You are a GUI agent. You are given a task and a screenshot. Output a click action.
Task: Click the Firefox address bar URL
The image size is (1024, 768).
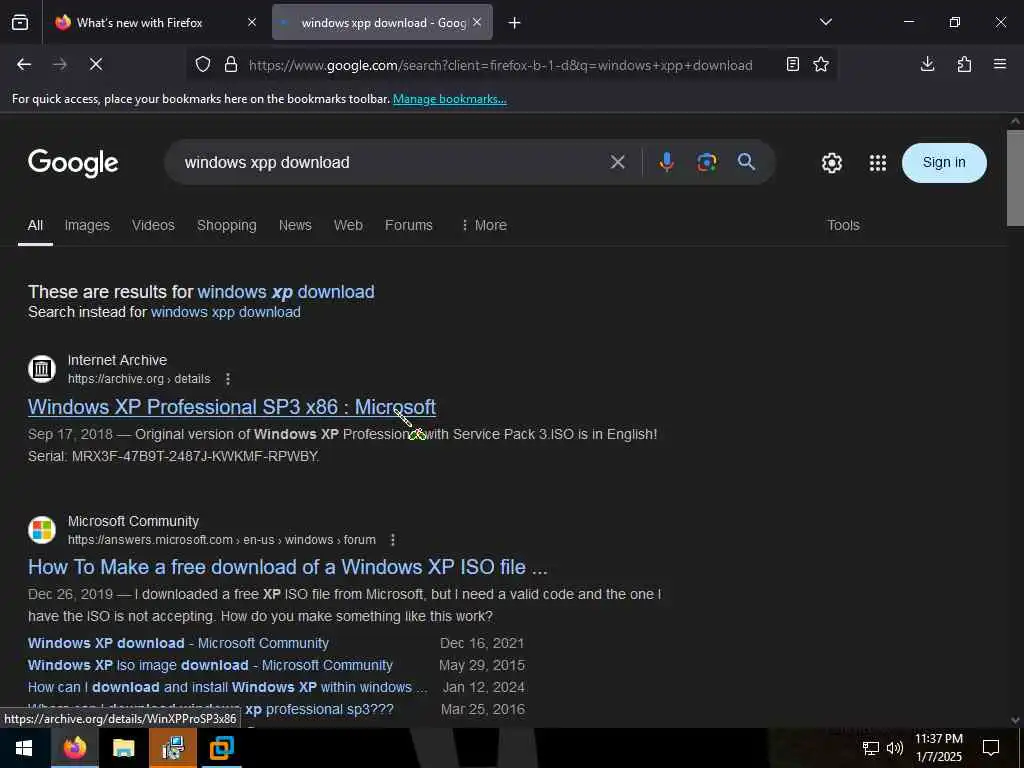tap(500, 65)
